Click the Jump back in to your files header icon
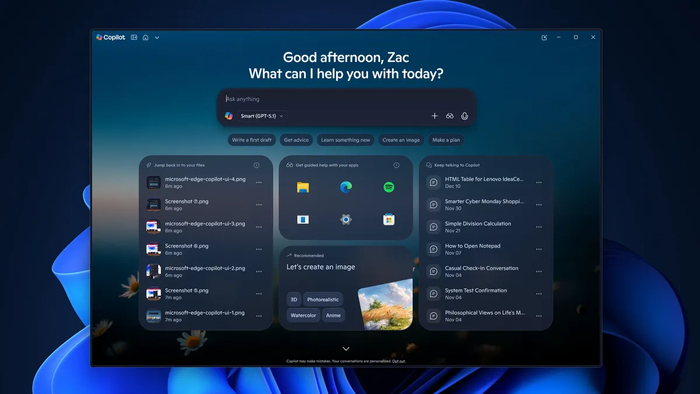The width and height of the screenshot is (700, 394). 149,165
